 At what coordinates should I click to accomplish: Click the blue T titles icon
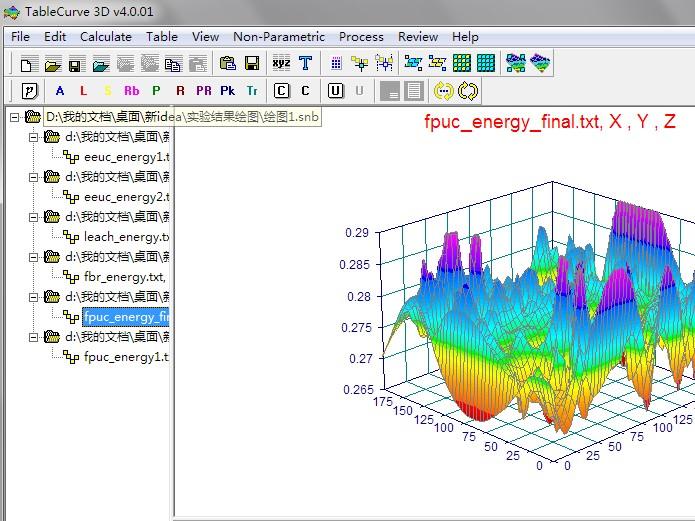305,63
